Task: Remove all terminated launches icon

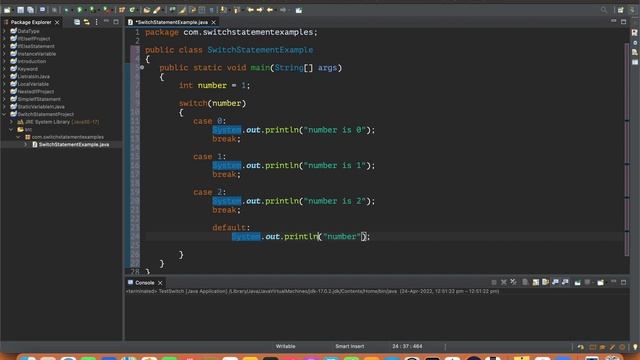Action: tap(513, 282)
